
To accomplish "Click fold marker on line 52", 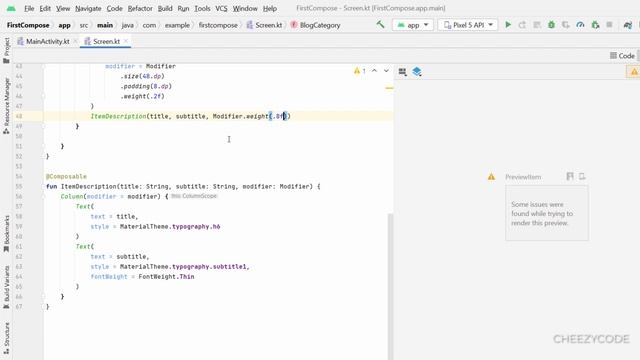I will point(43,156).
